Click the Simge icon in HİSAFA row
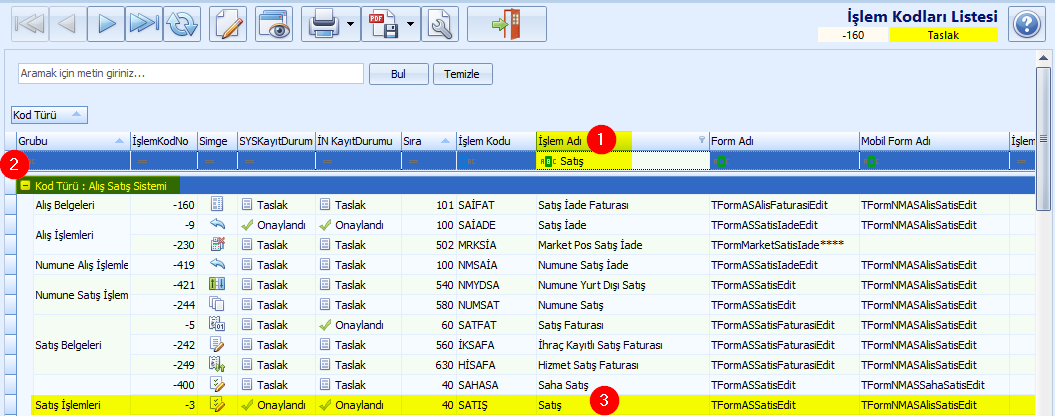1055x416 pixels. (x=217, y=366)
